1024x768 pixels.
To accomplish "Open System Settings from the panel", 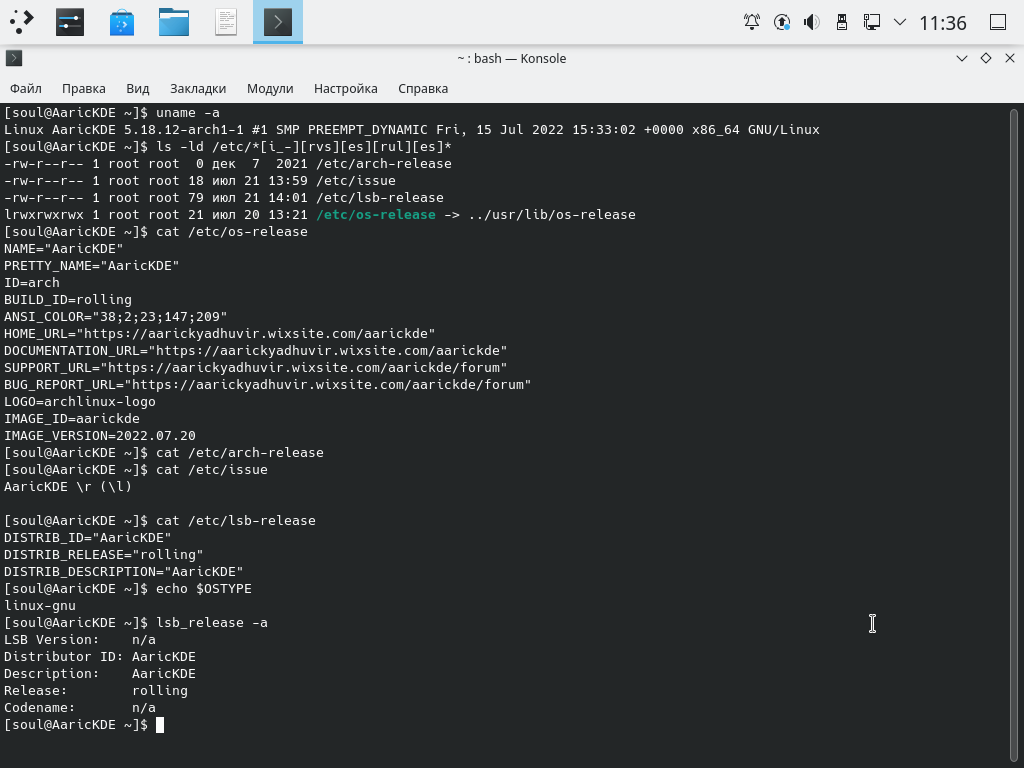I will point(70,22).
